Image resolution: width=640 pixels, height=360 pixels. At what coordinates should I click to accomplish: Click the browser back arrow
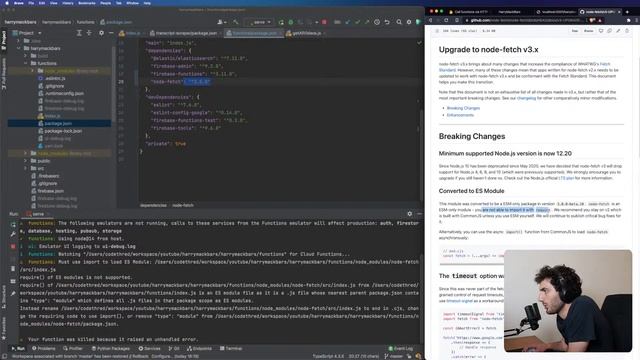(430, 20)
